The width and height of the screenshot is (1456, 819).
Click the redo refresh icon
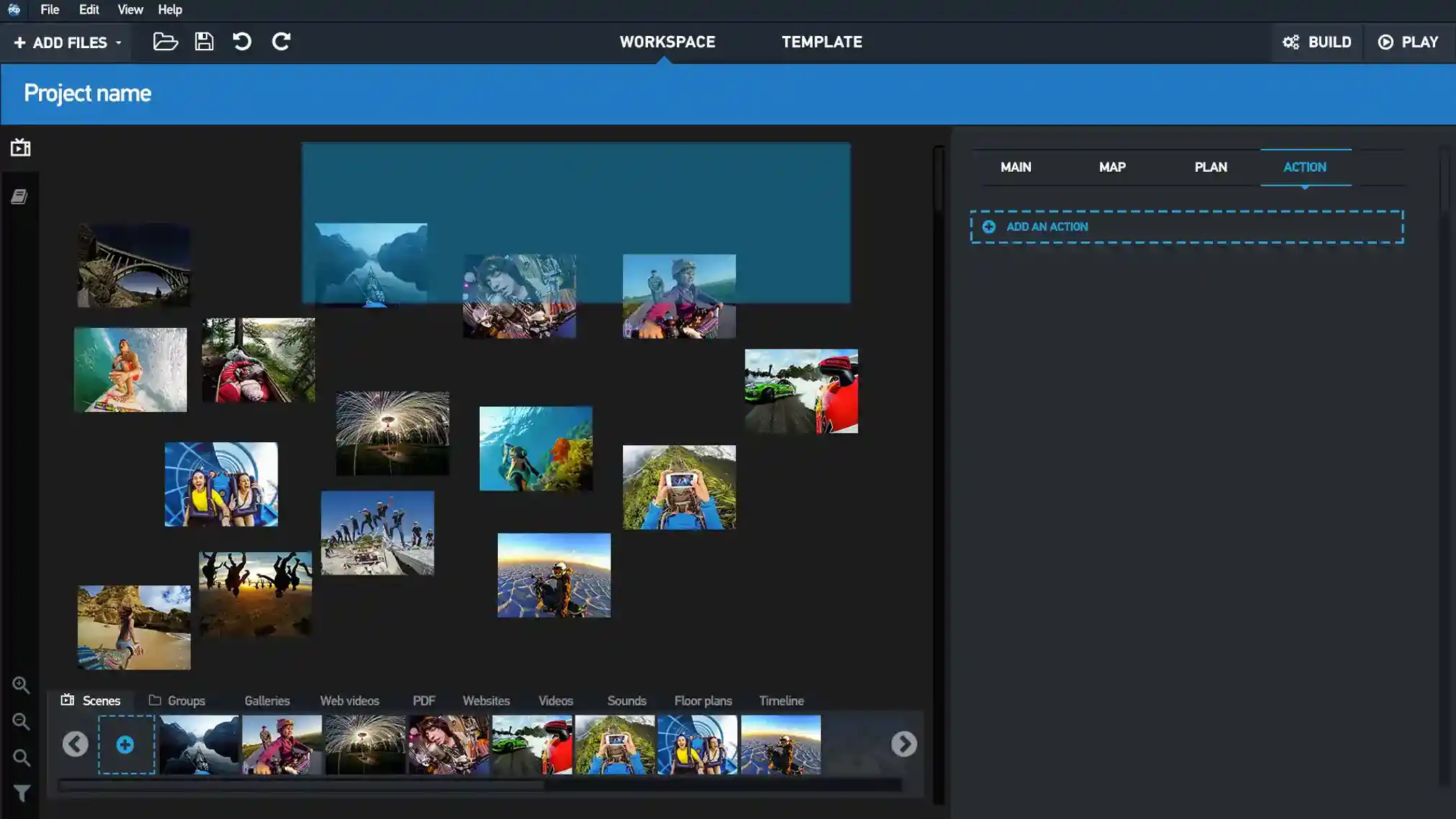point(281,42)
